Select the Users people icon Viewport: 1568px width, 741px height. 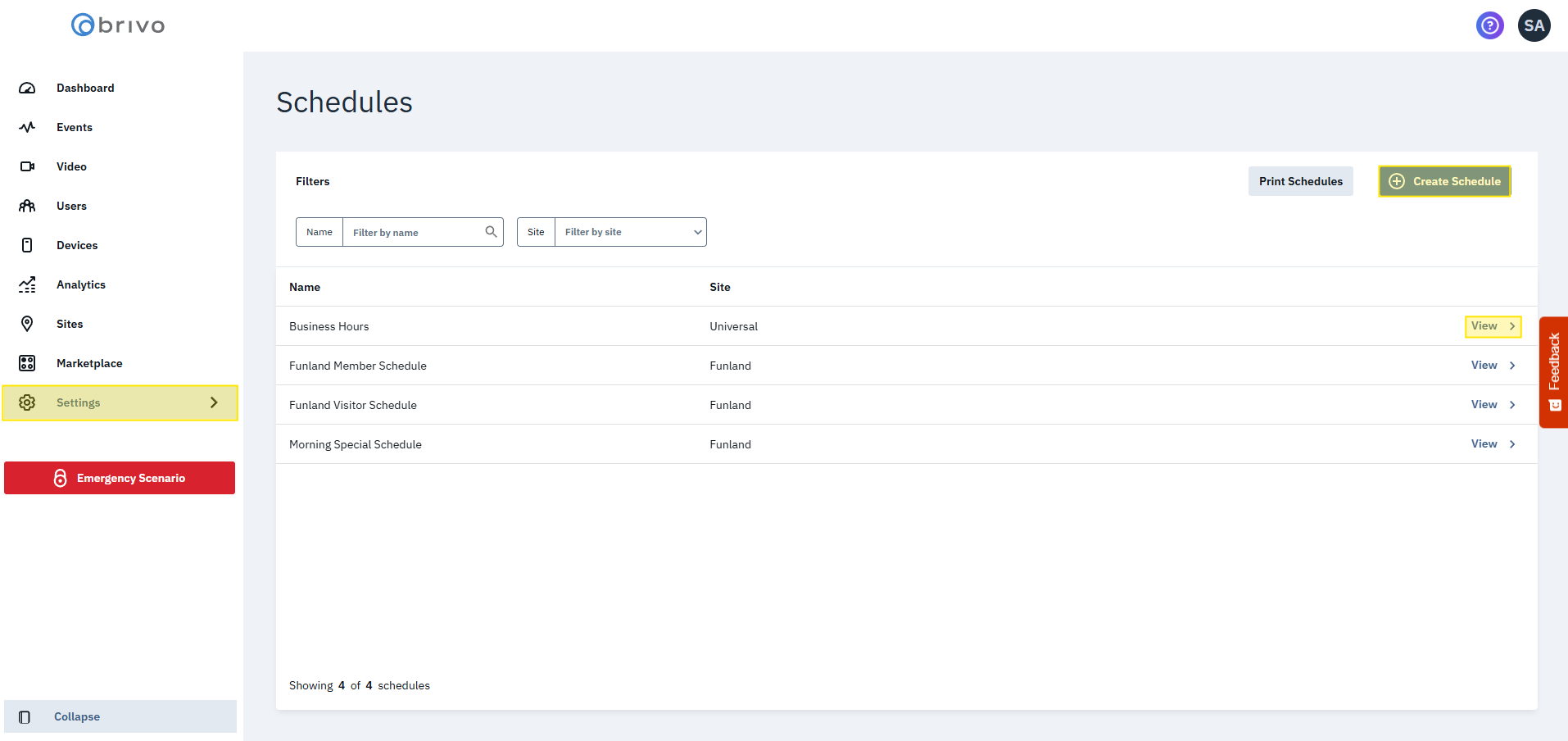coord(27,206)
